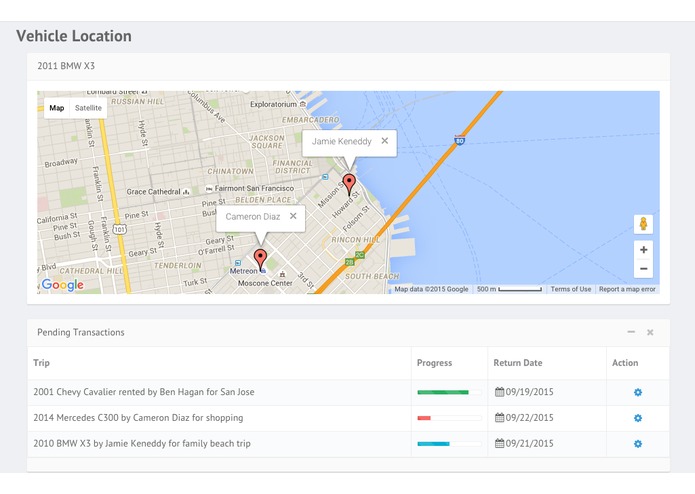This screenshot has height=494, width=695.
Task: Click the Return Date column header
Action: [x=518, y=363]
